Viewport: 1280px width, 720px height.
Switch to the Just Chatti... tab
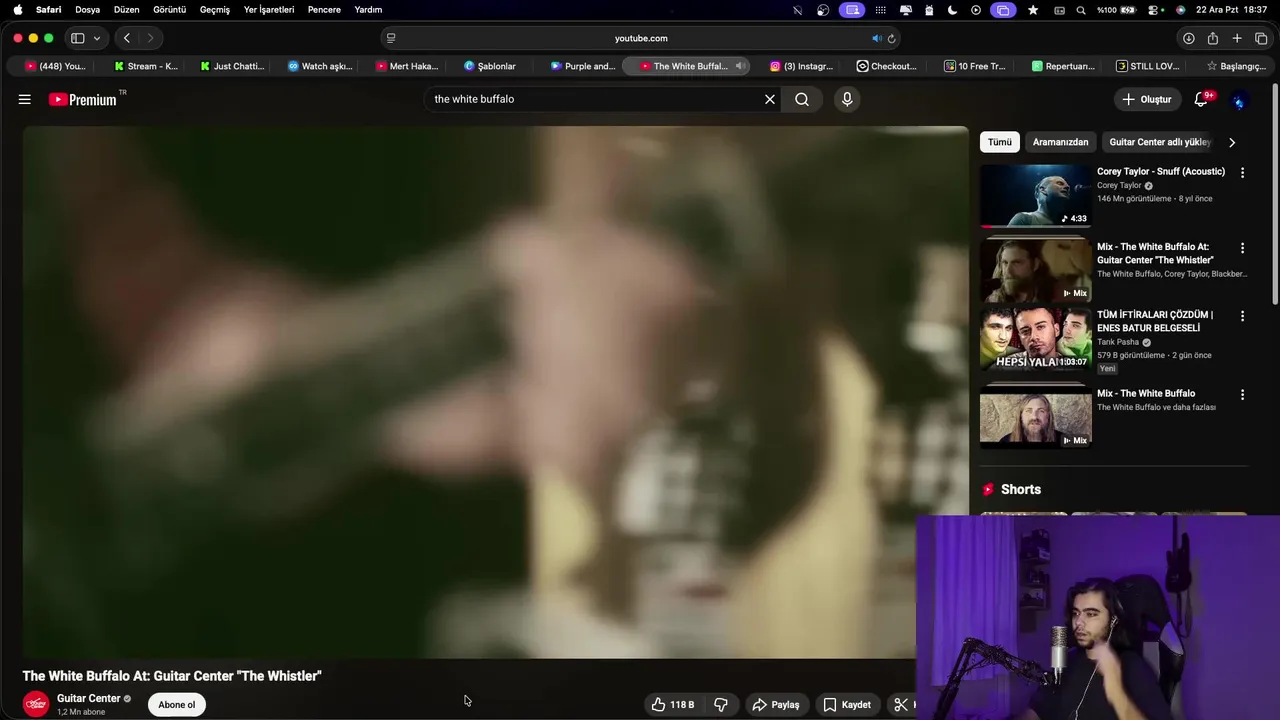click(x=232, y=66)
